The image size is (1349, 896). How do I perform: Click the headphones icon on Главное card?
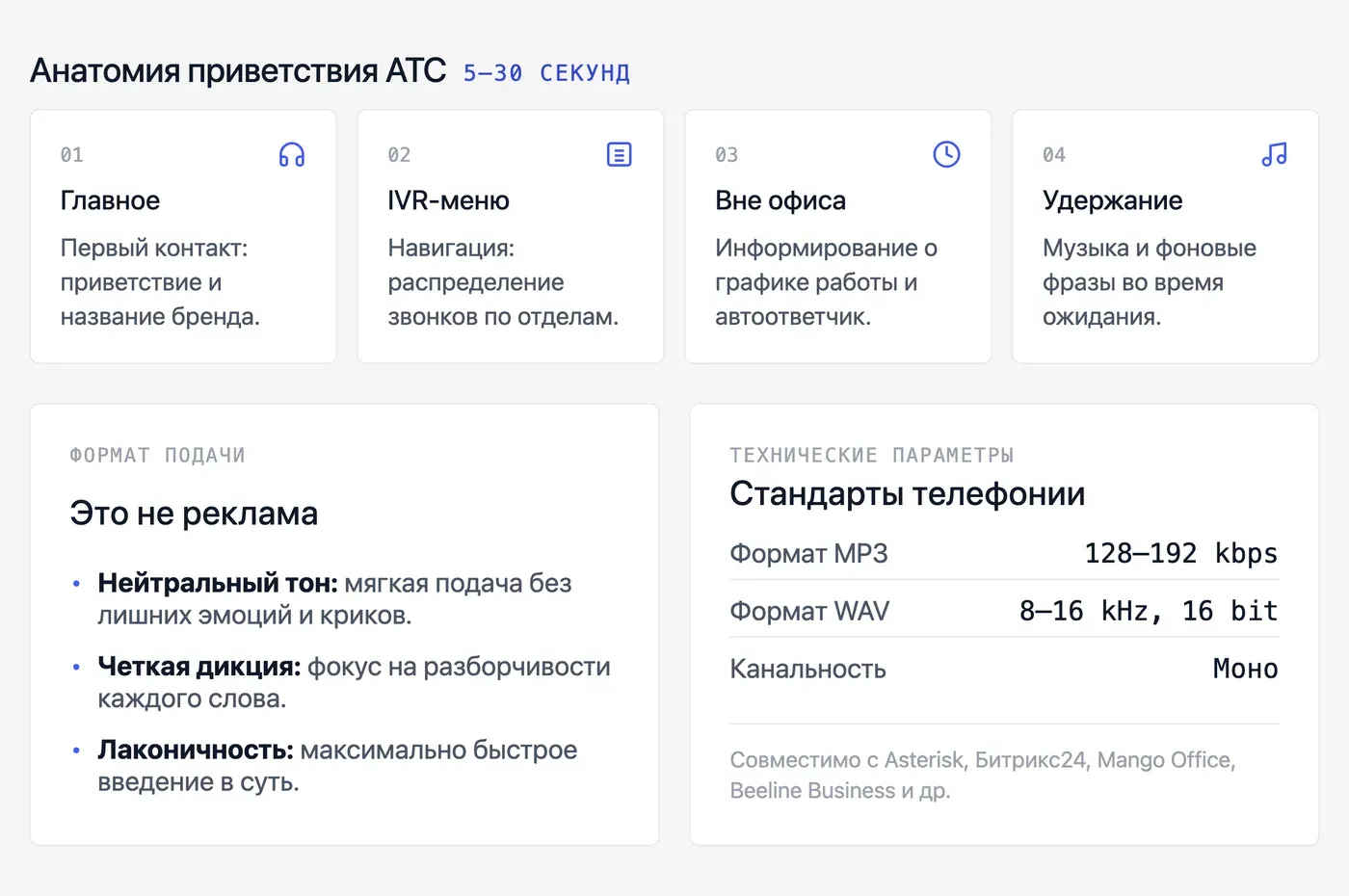click(292, 154)
